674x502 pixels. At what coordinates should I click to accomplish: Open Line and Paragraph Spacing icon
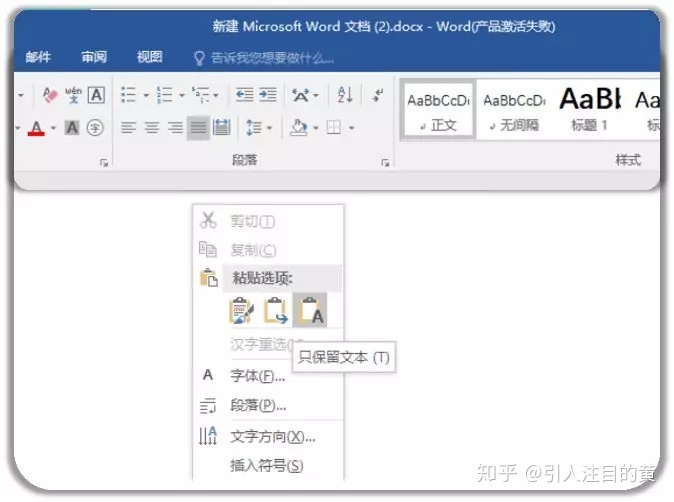[254, 128]
